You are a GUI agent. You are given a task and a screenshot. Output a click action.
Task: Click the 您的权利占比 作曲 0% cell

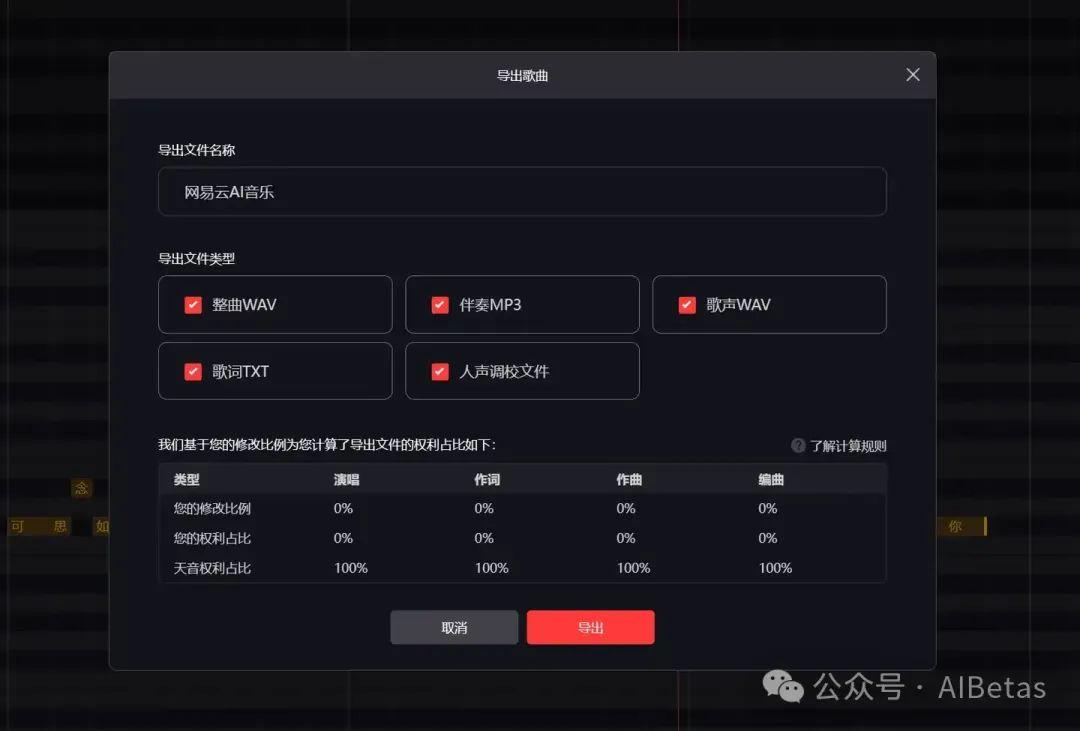625,538
